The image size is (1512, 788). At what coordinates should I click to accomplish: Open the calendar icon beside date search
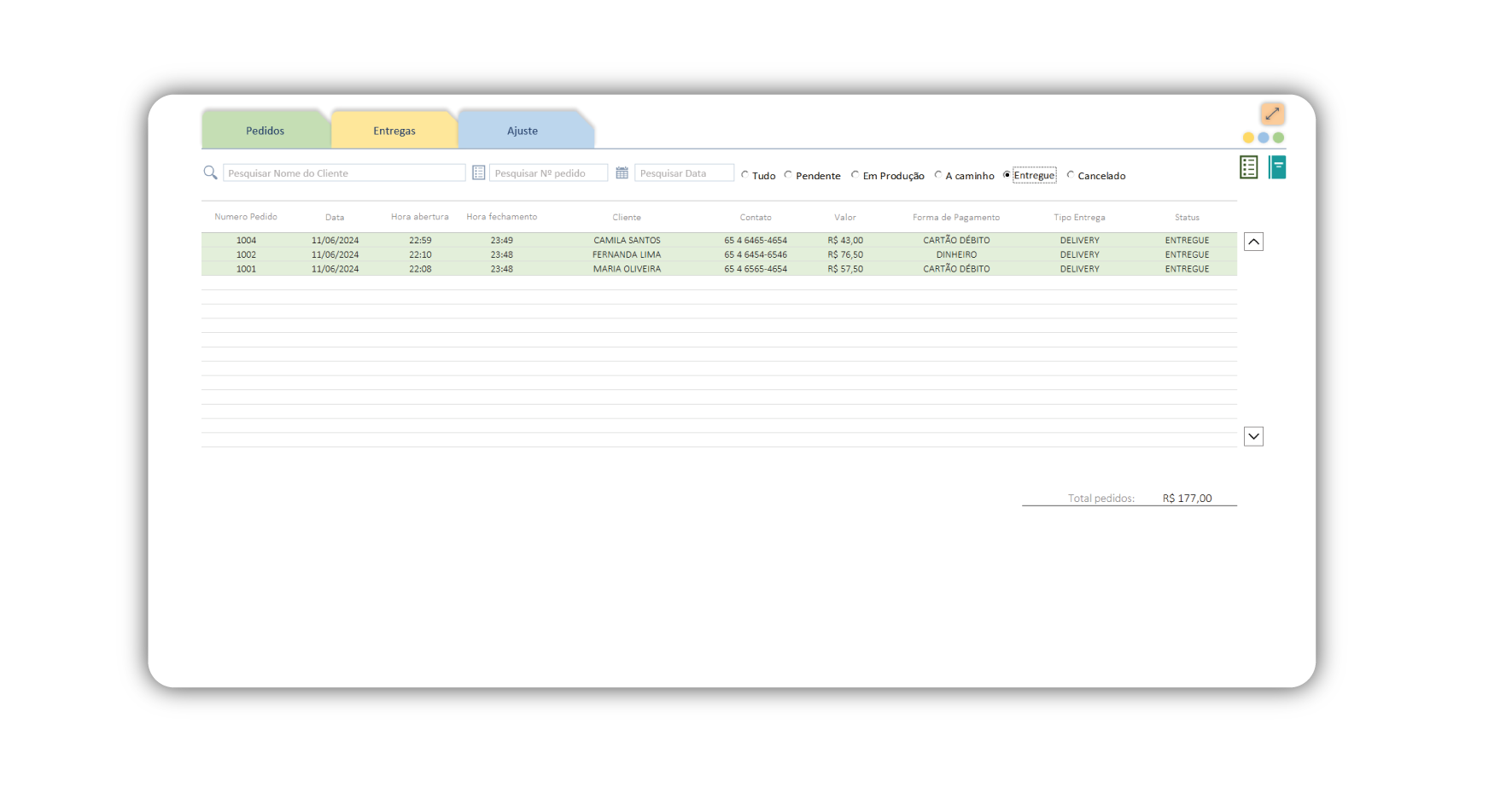point(622,173)
